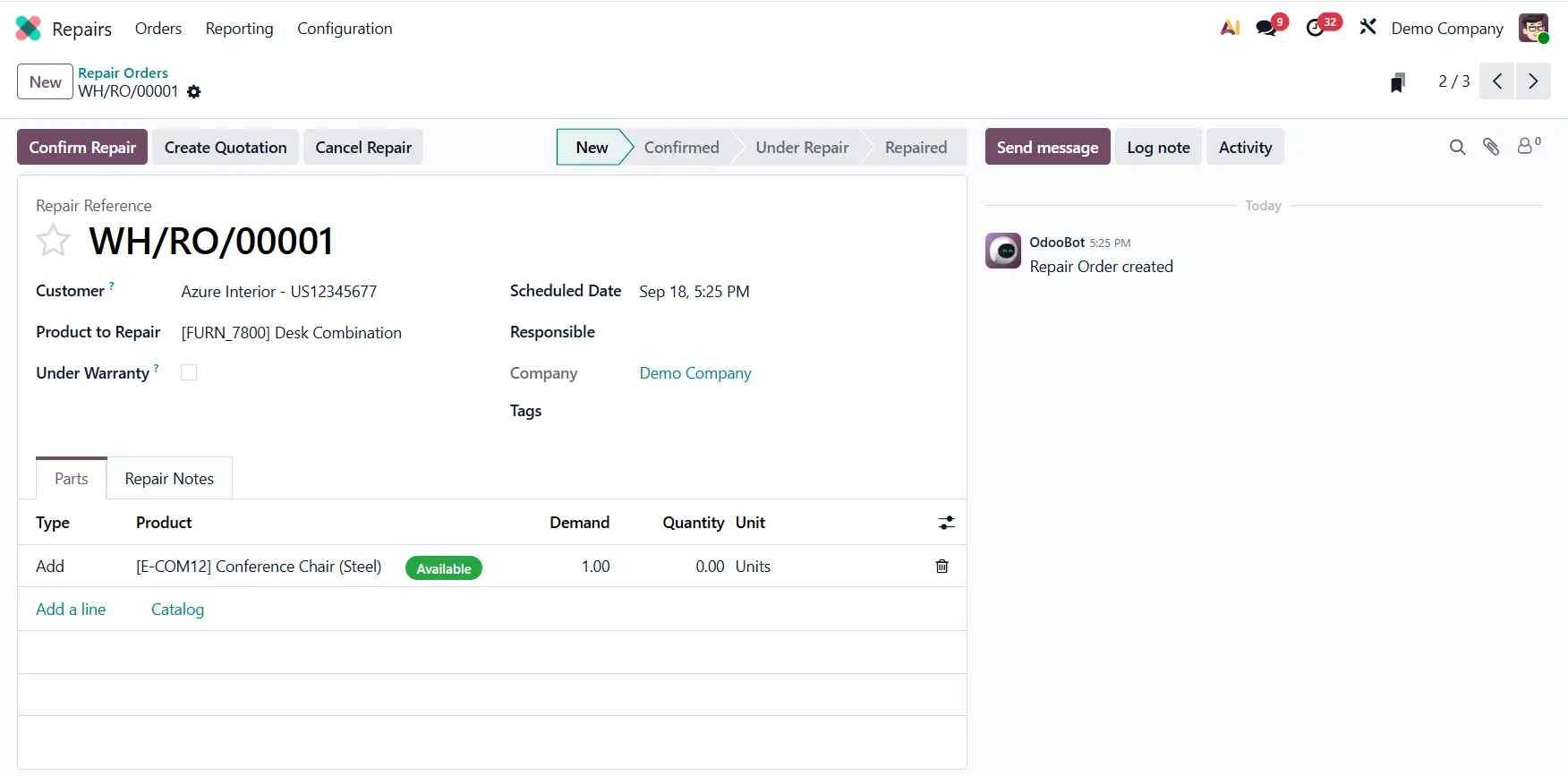The height and width of the screenshot is (776, 1568).
Task: Select the Parts tab
Action: pos(72,479)
